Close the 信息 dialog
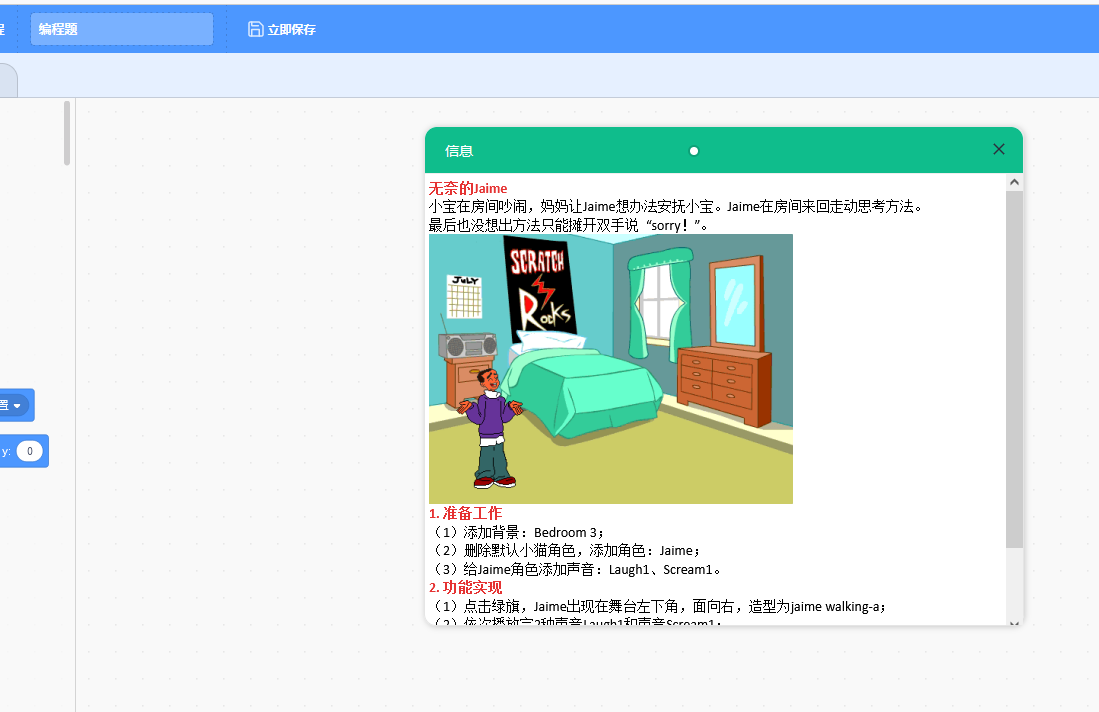 (x=999, y=149)
